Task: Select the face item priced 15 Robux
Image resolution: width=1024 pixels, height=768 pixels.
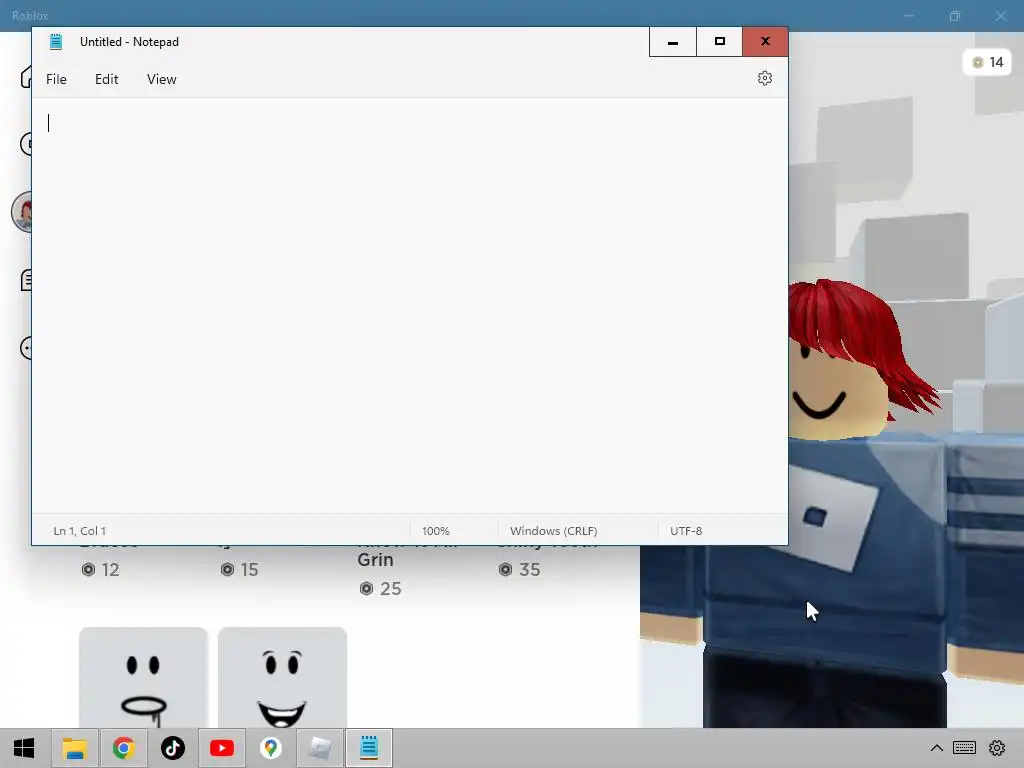Action: [240, 569]
